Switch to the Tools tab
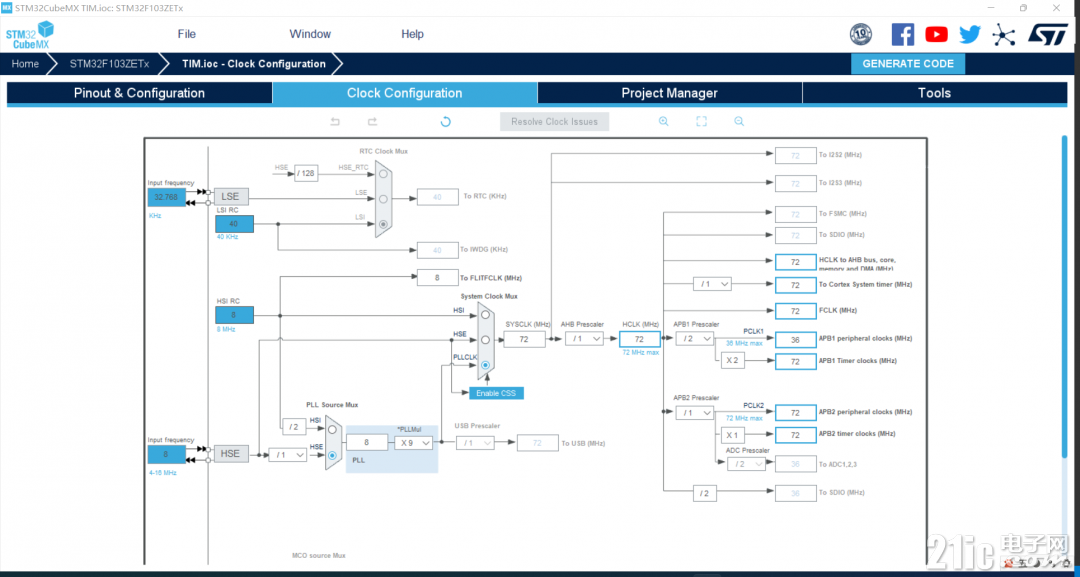The width and height of the screenshot is (1080, 577). pyautogui.click(x=935, y=93)
